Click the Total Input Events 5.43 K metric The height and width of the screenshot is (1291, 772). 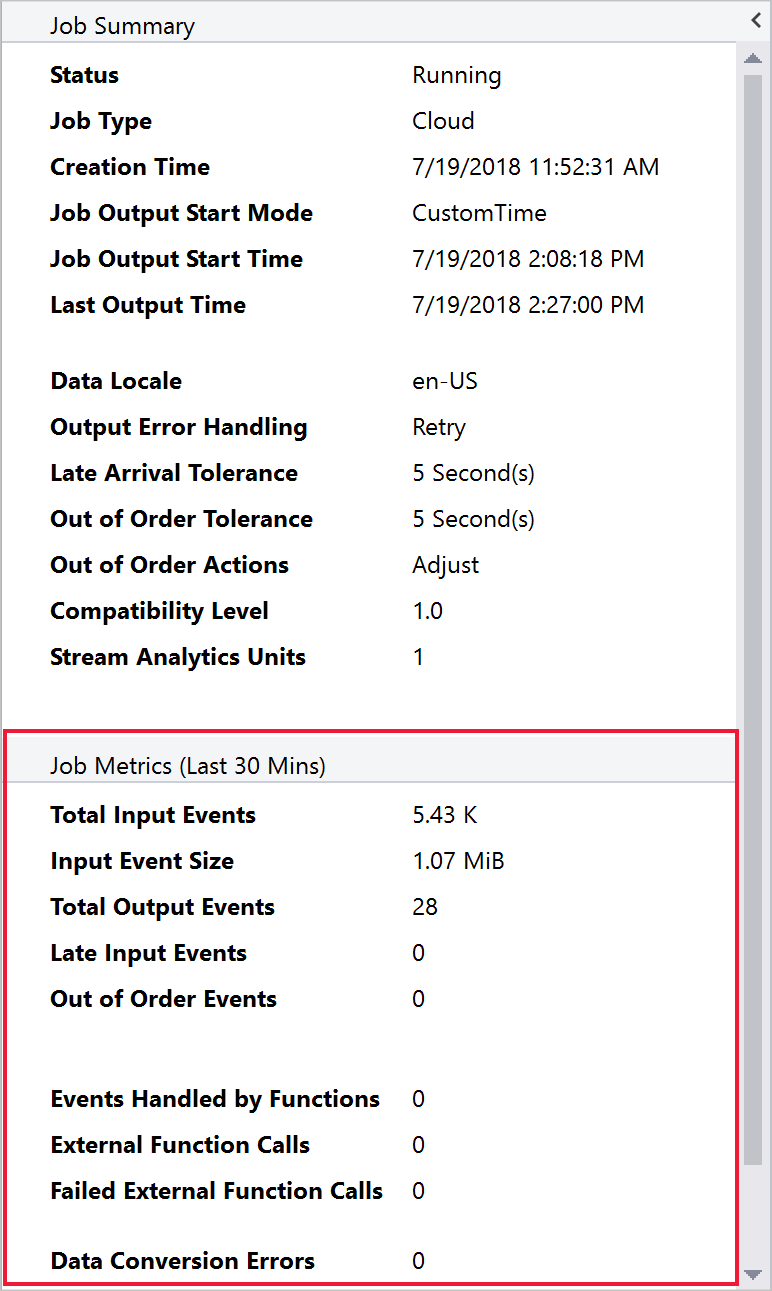pyautogui.click(x=443, y=815)
